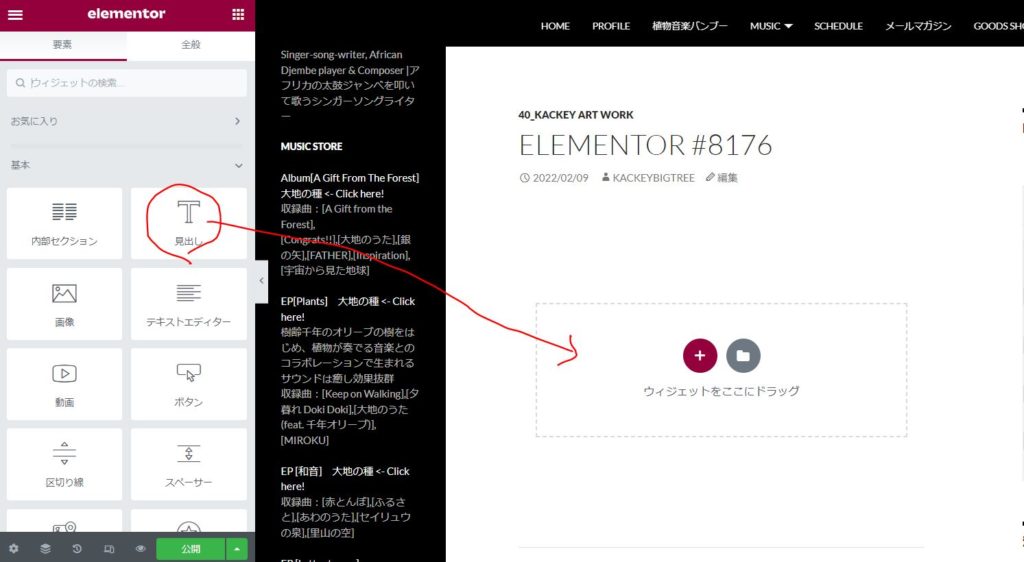The image size is (1024, 562).
Task: Click the KACKEYBIGTREE author link
Action: click(x=648, y=178)
